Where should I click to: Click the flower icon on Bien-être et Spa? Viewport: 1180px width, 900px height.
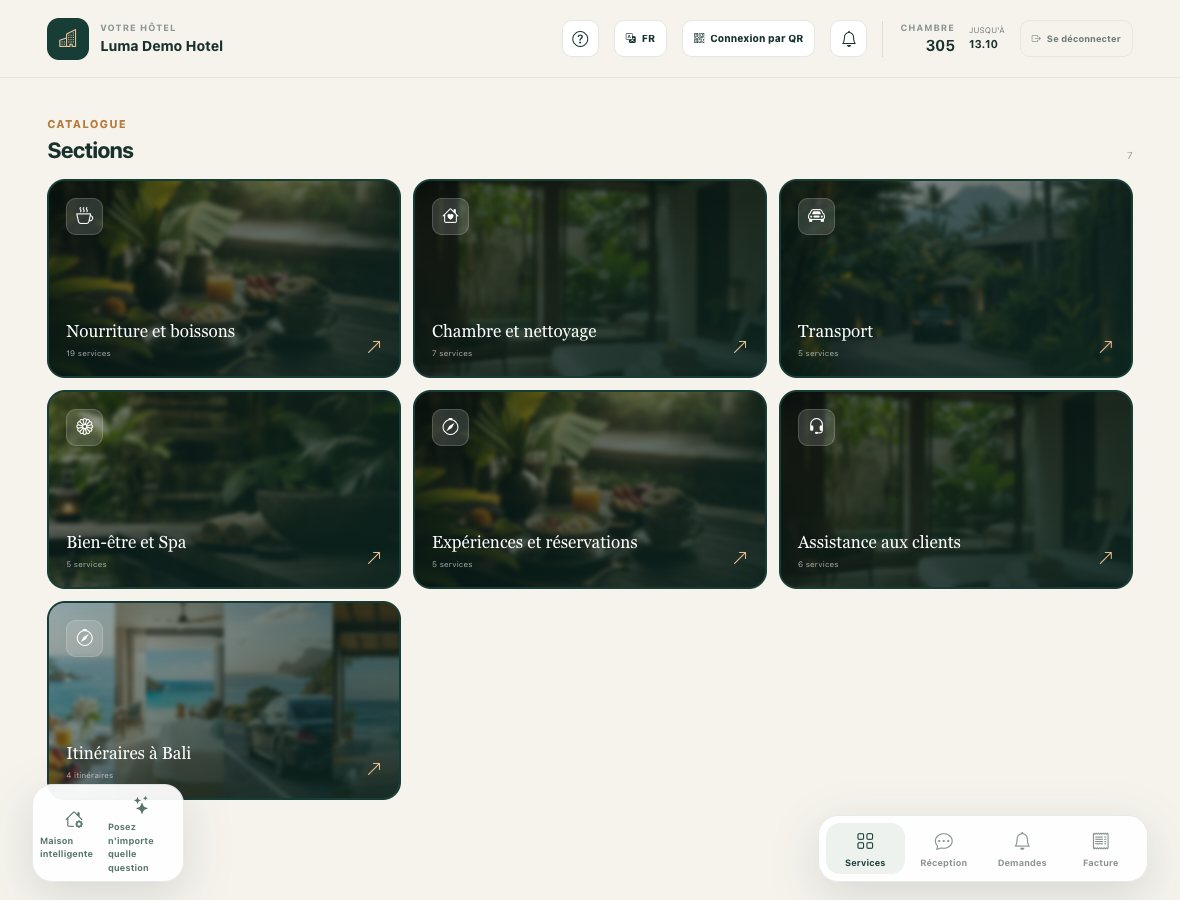point(84,427)
